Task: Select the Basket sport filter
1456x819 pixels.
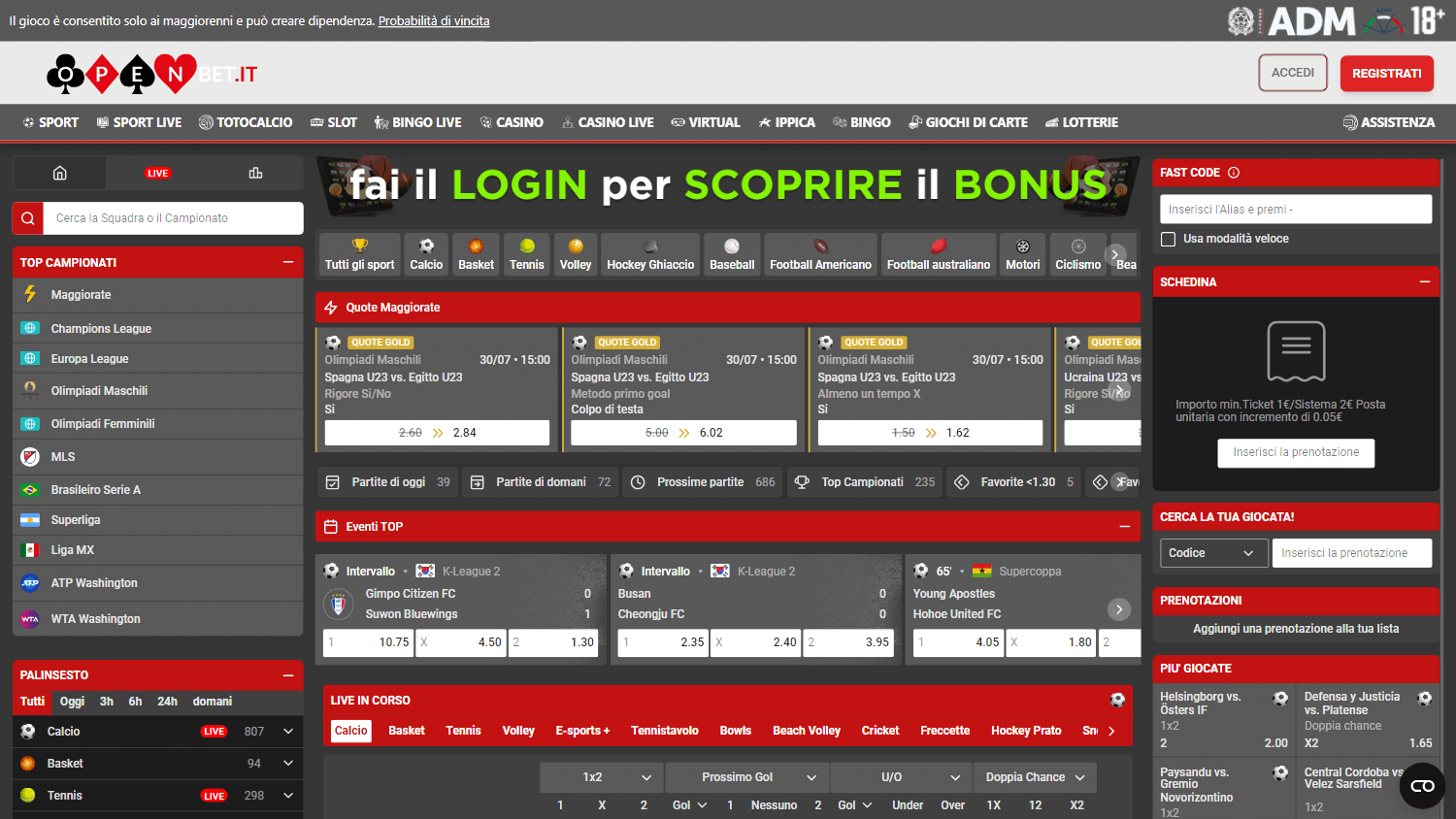Action: coord(476,254)
